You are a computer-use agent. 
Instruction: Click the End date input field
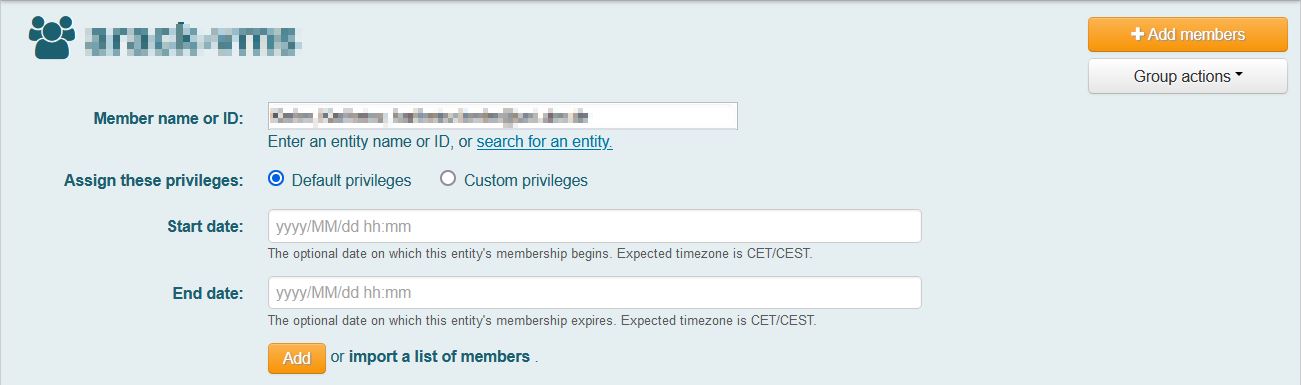[594, 293]
